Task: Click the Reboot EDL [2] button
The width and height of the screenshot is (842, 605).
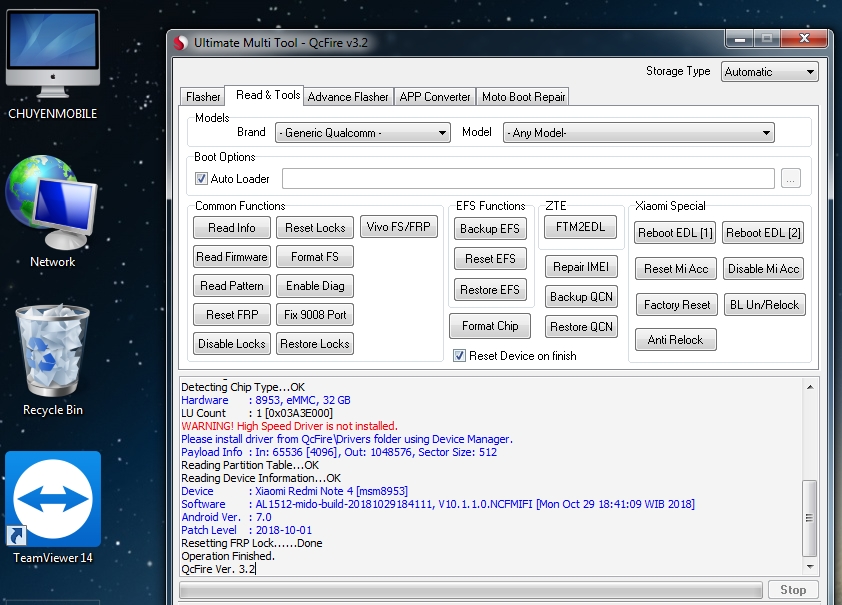Action: [763, 232]
